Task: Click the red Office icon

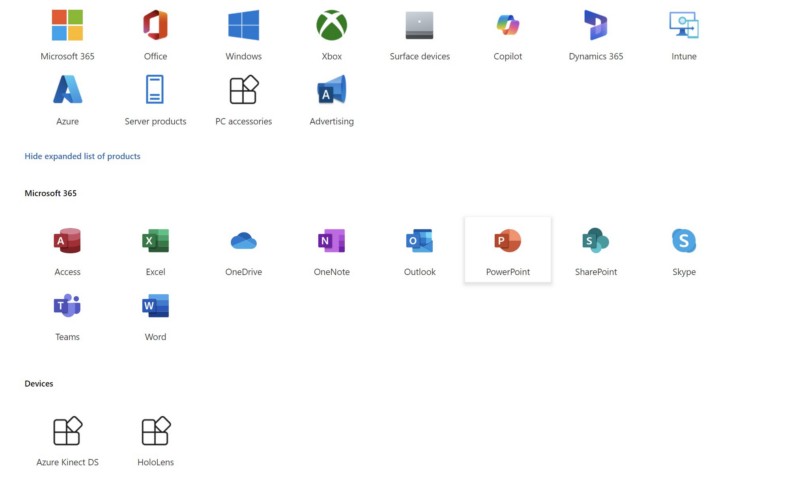Action: point(155,25)
